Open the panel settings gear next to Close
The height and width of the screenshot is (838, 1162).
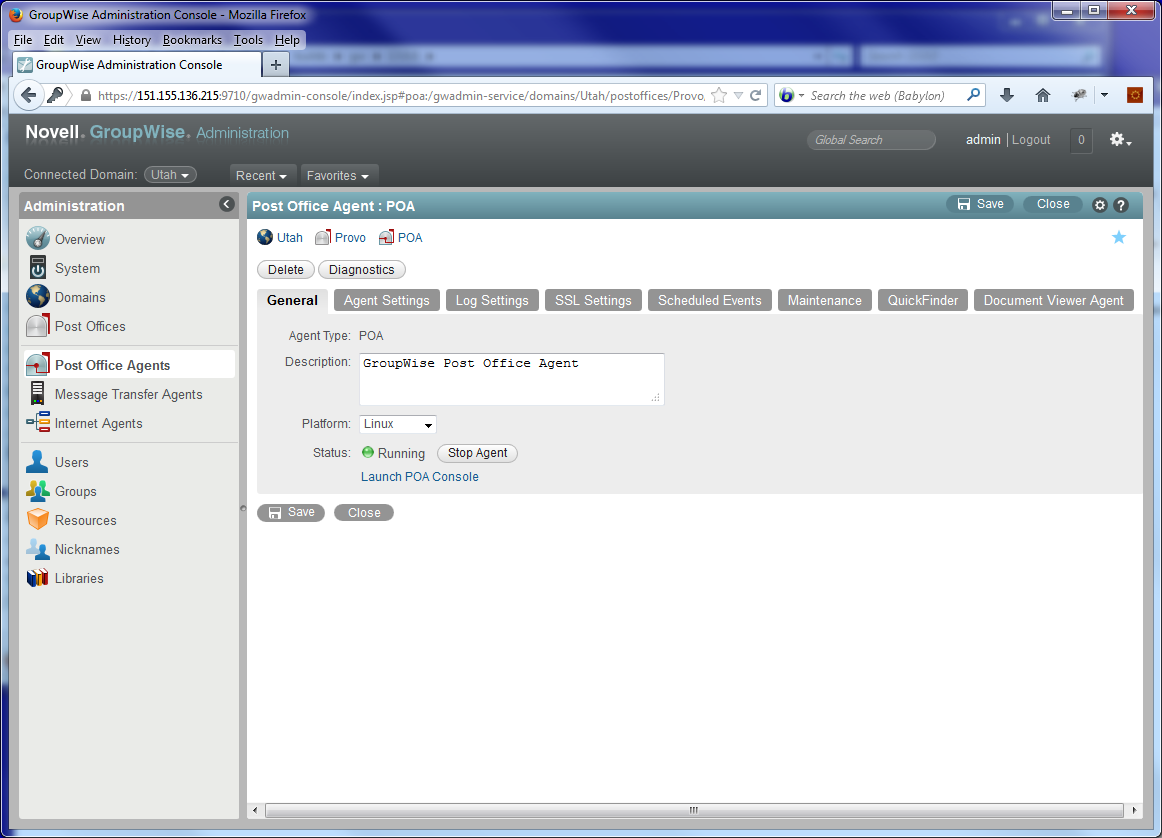[x=1100, y=205]
